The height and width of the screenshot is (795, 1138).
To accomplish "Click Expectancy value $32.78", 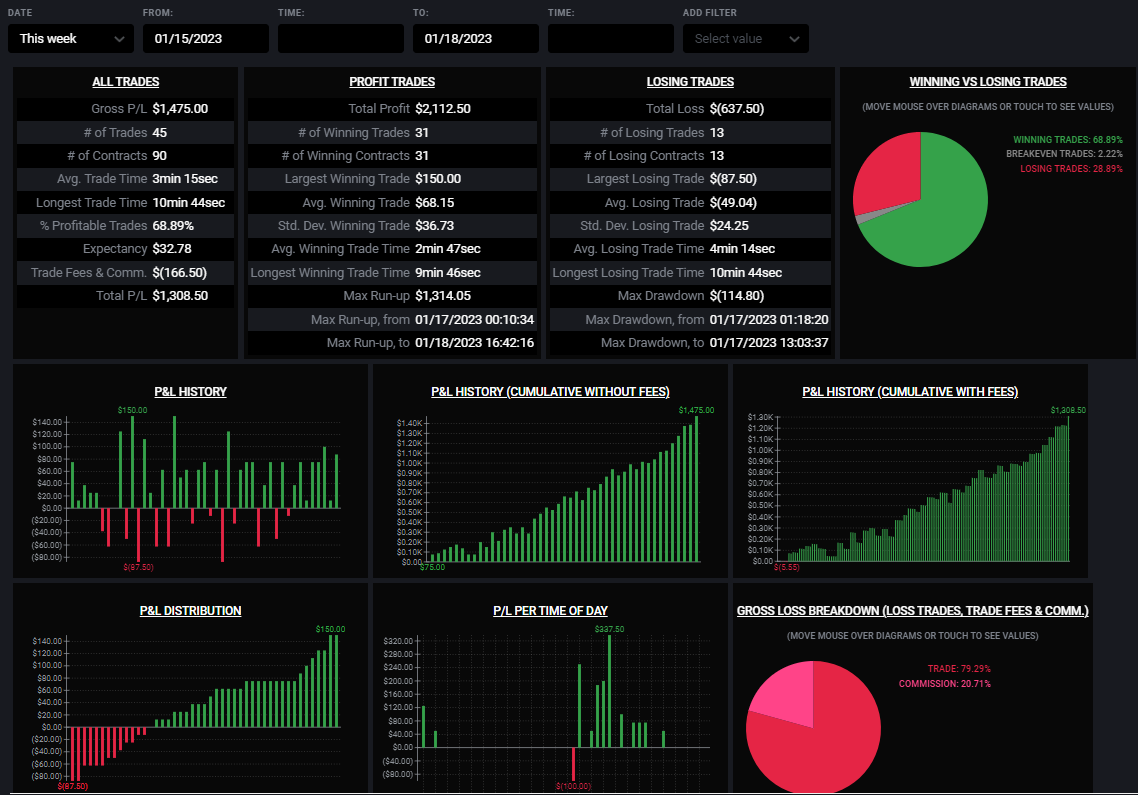I will pyautogui.click(x=172, y=249).
